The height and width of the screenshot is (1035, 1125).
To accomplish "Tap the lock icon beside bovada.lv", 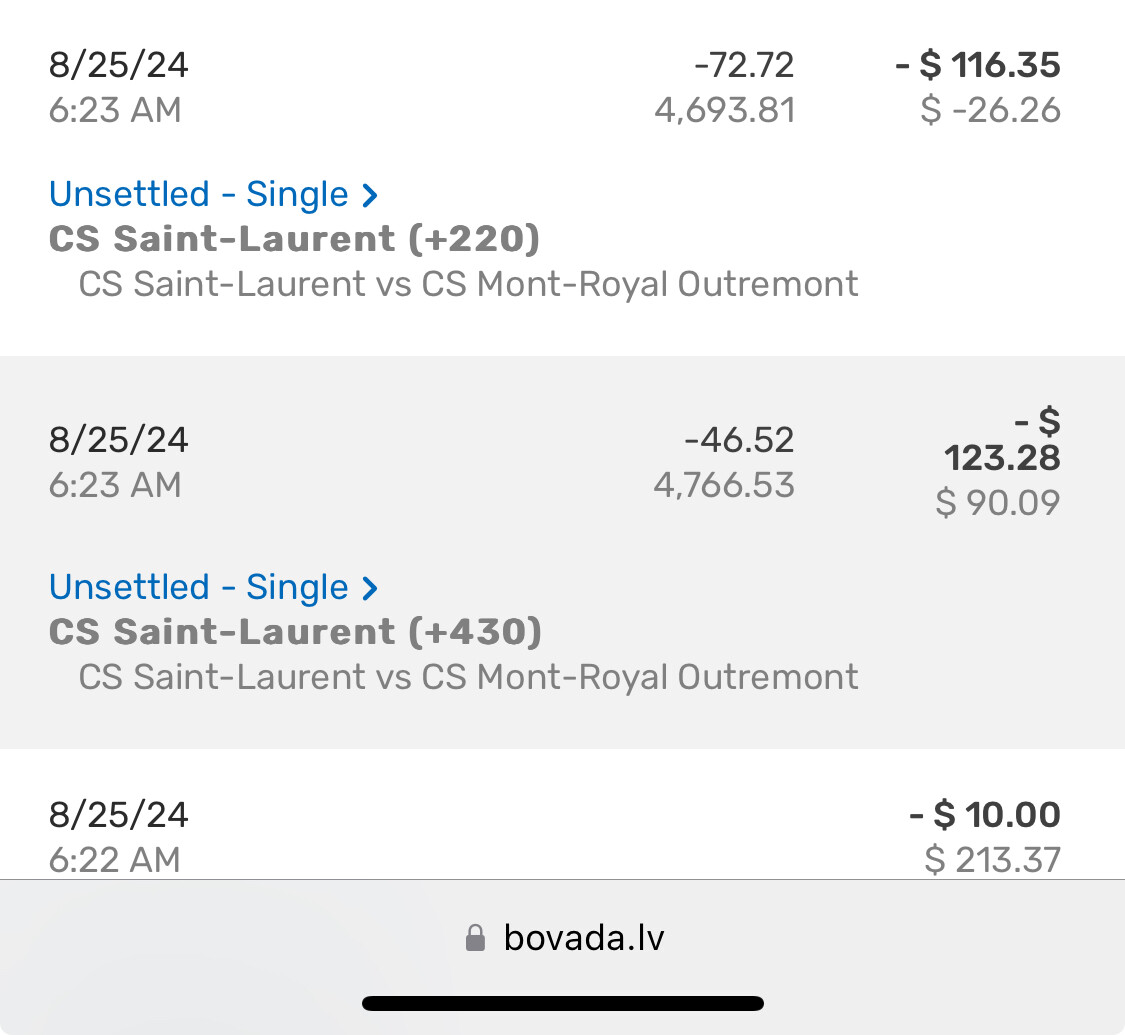I will pyautogui.click(x=476, y=938).
